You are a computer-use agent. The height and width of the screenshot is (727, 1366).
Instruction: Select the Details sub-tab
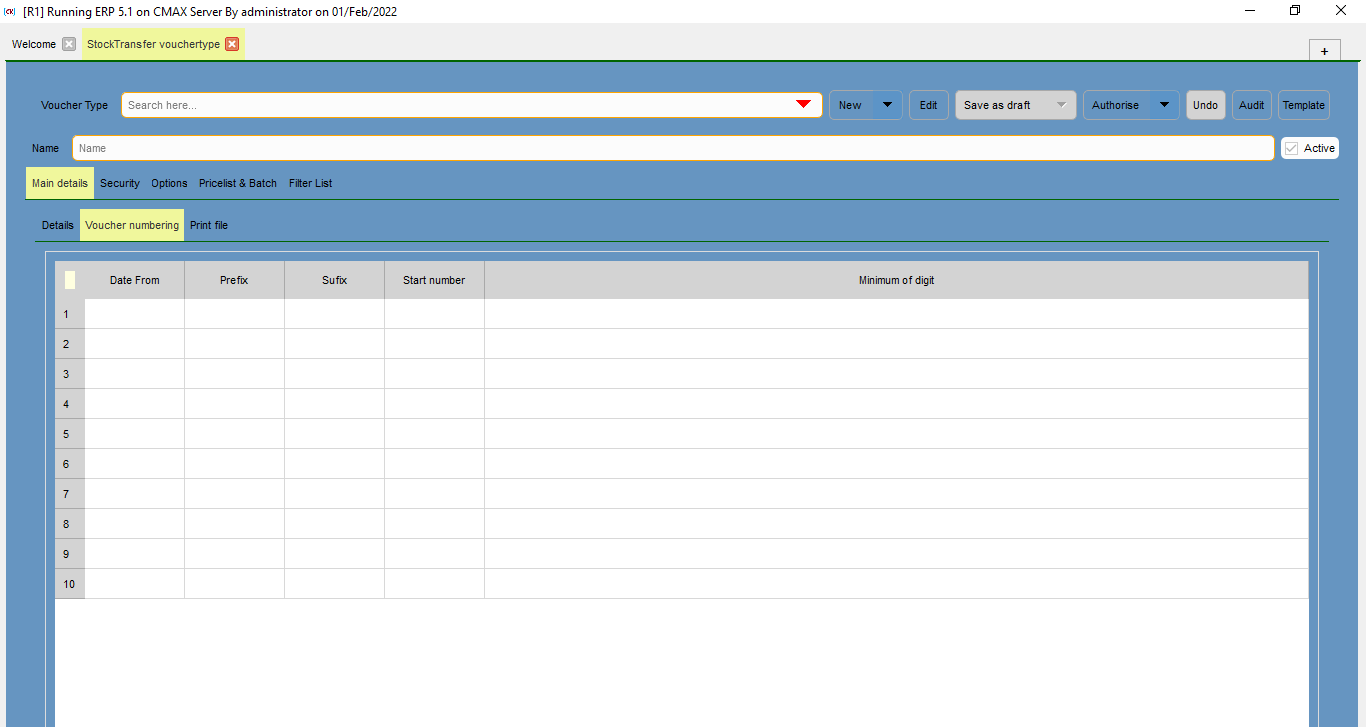(x=57, y=224)
